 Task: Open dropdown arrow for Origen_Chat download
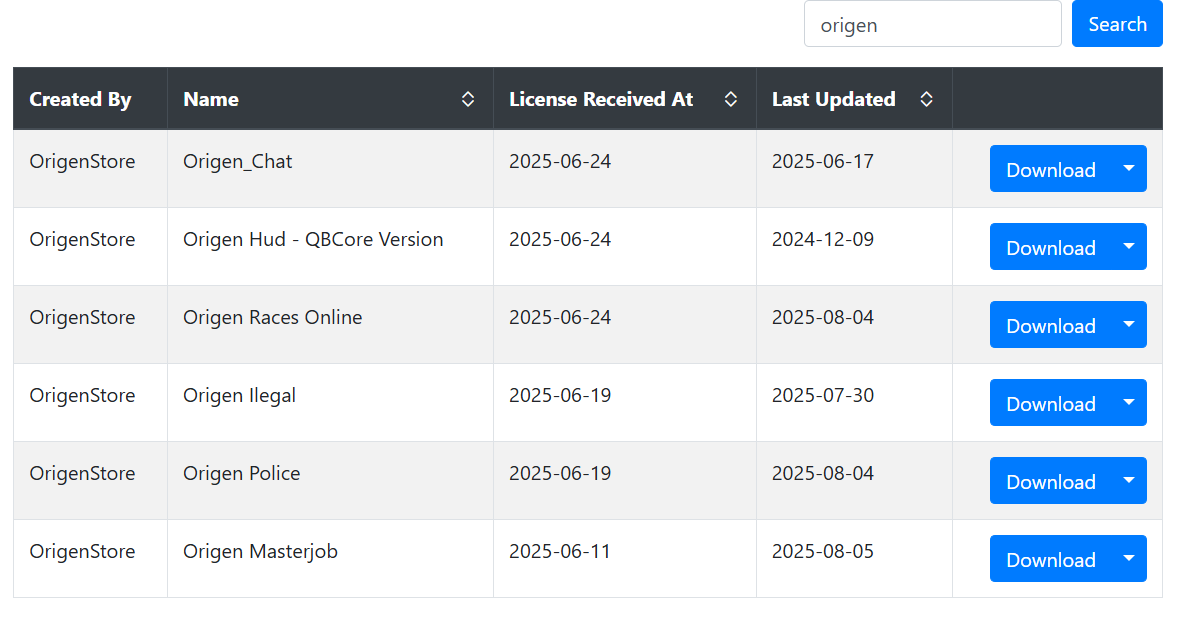click(x=1129, y=169)
